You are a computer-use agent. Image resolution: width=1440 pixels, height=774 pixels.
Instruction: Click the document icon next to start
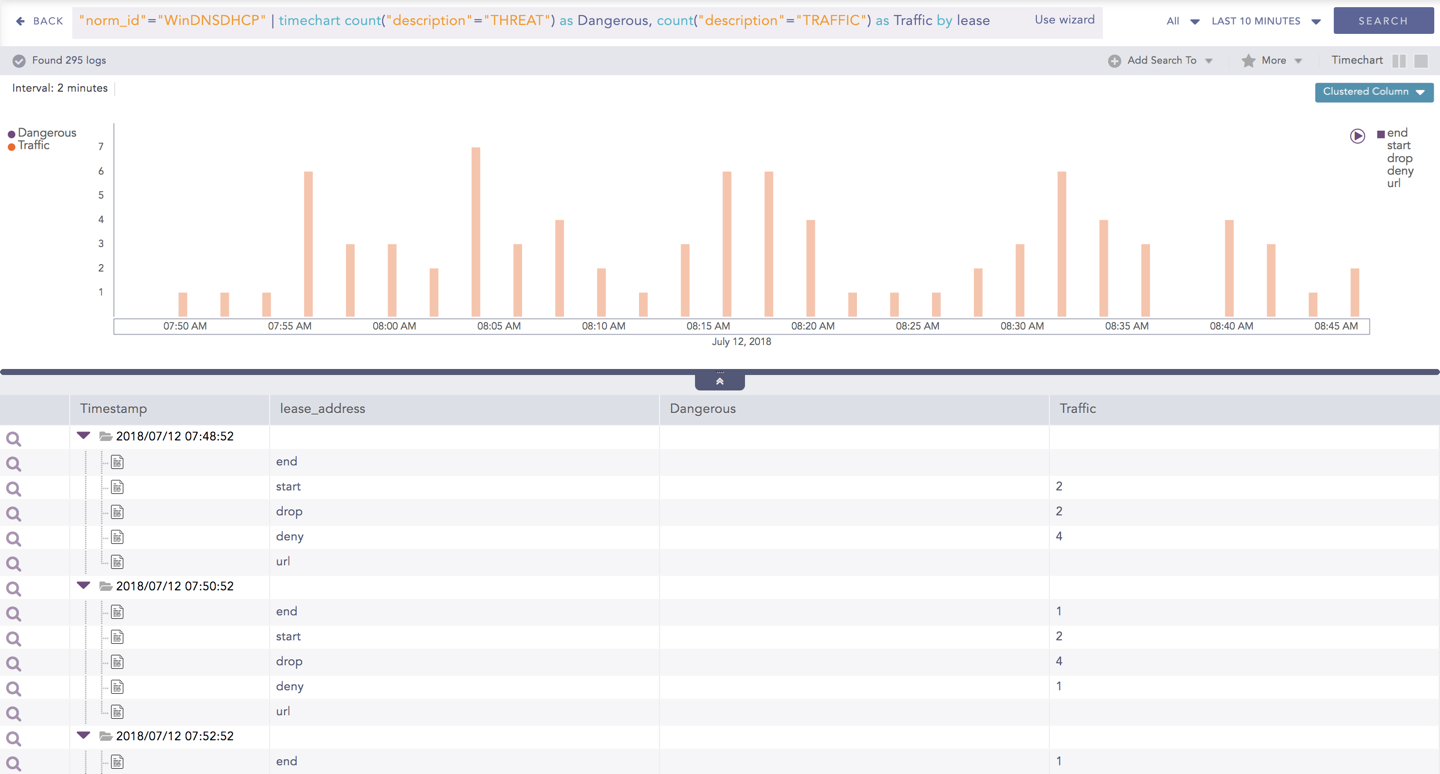point(118,487)
